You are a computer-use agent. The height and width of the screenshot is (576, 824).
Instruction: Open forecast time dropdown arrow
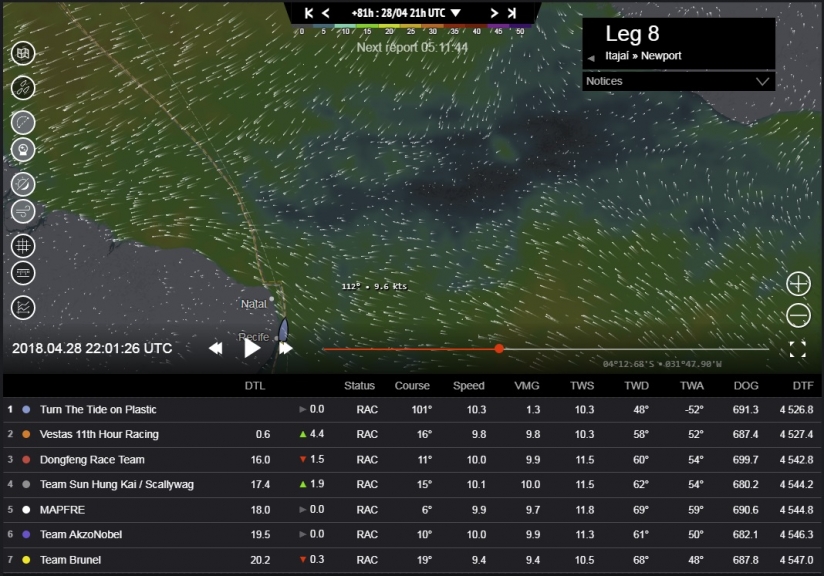(456, 13)
